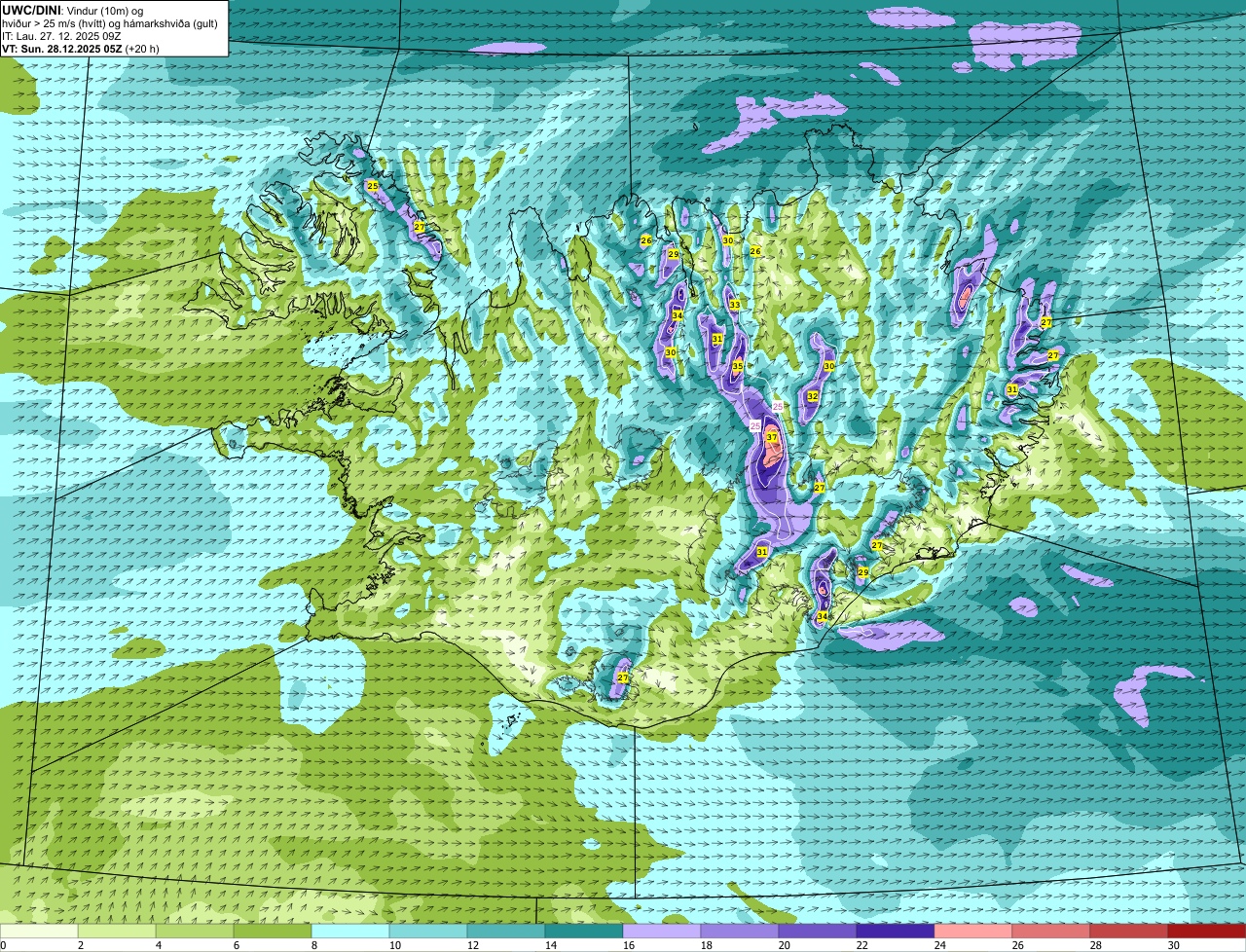Pick the 8–10 m/s pale cyan legend swatch
This screenshot has width=1246, height=952.
[x=350, y=931]
